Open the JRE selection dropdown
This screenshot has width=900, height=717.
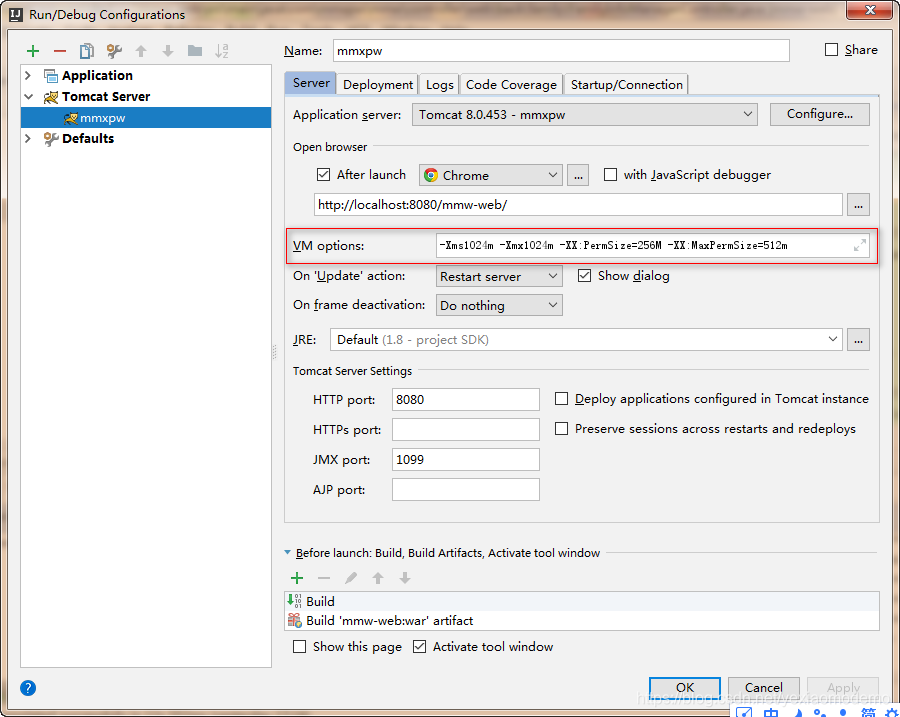834,339
